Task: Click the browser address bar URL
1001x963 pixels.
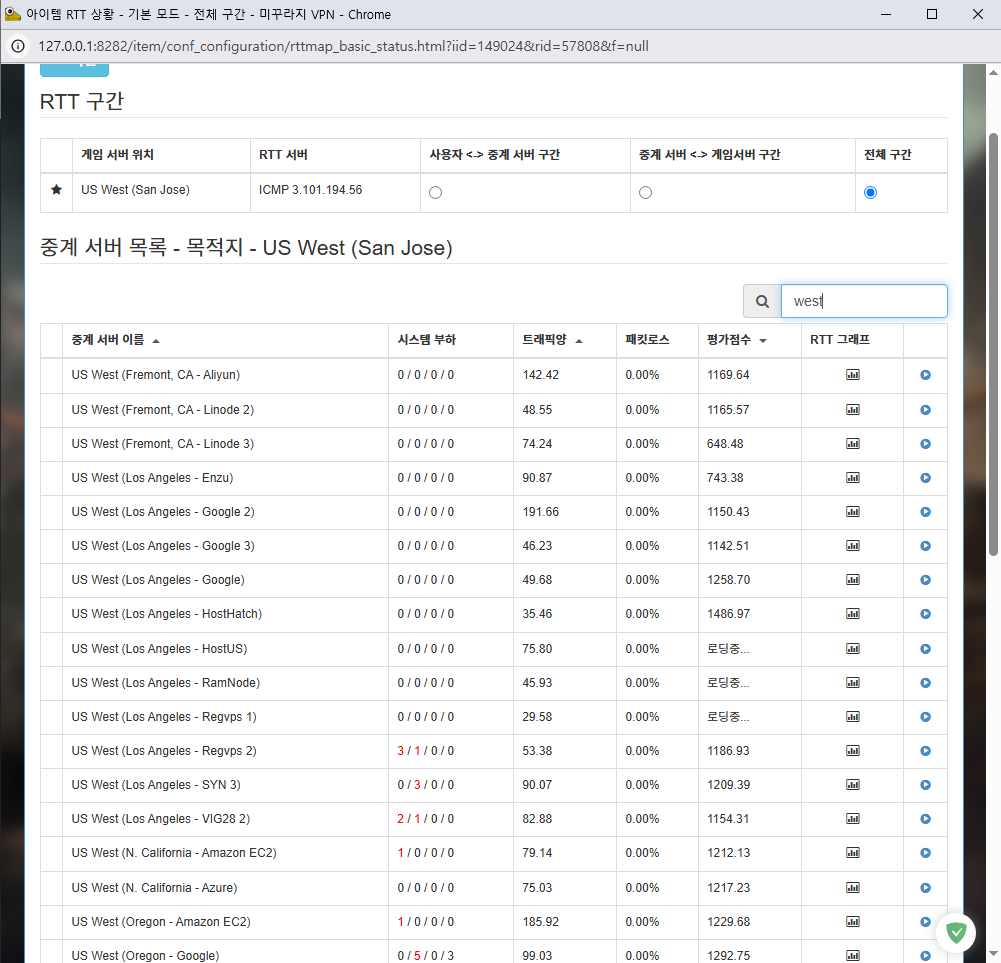Action: (343, 46)
